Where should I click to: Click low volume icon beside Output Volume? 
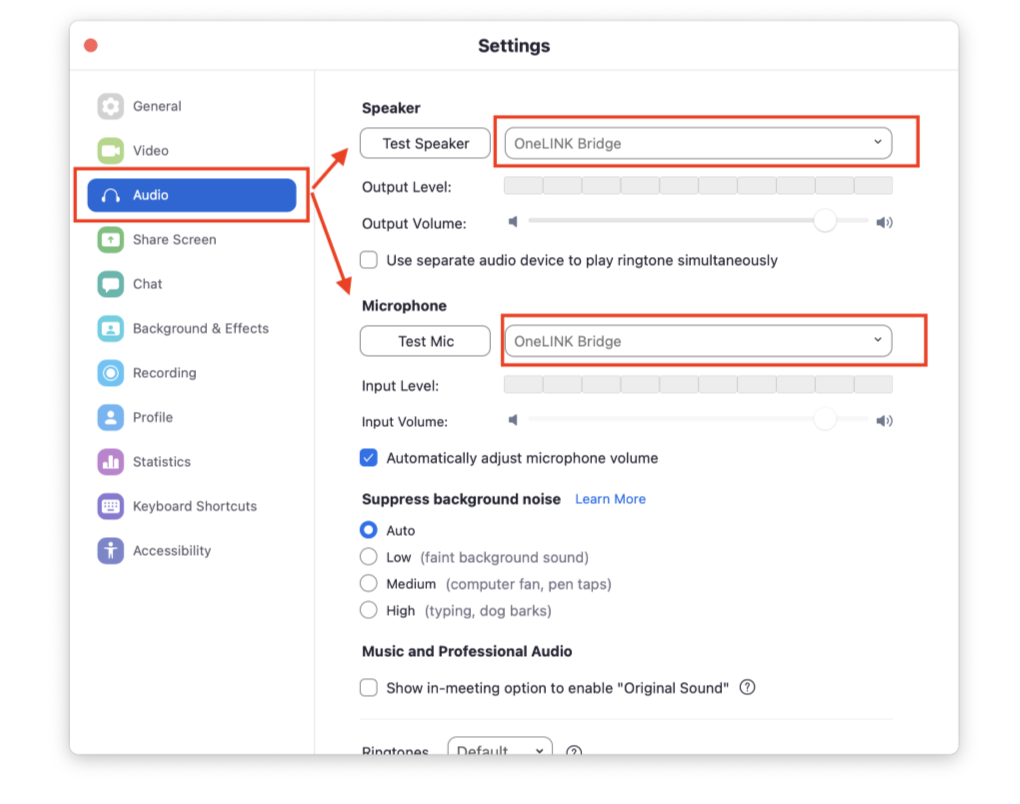click(x=513, y=222)
